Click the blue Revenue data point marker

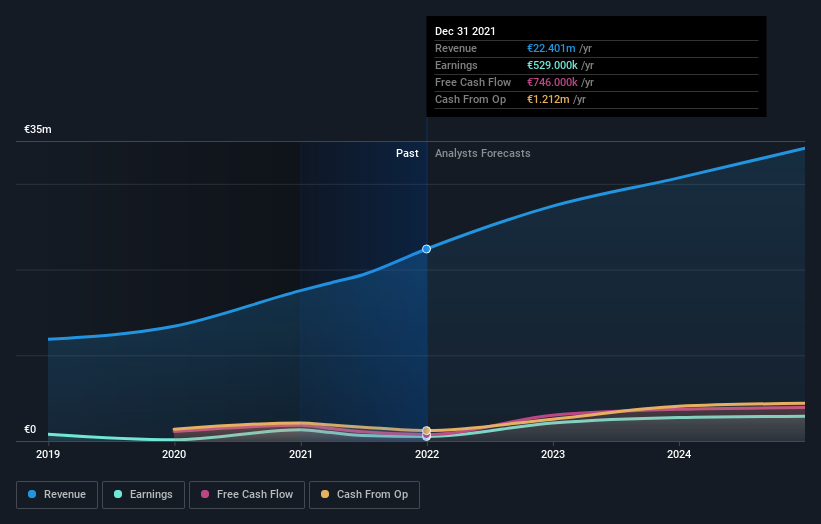pos(427,249)
